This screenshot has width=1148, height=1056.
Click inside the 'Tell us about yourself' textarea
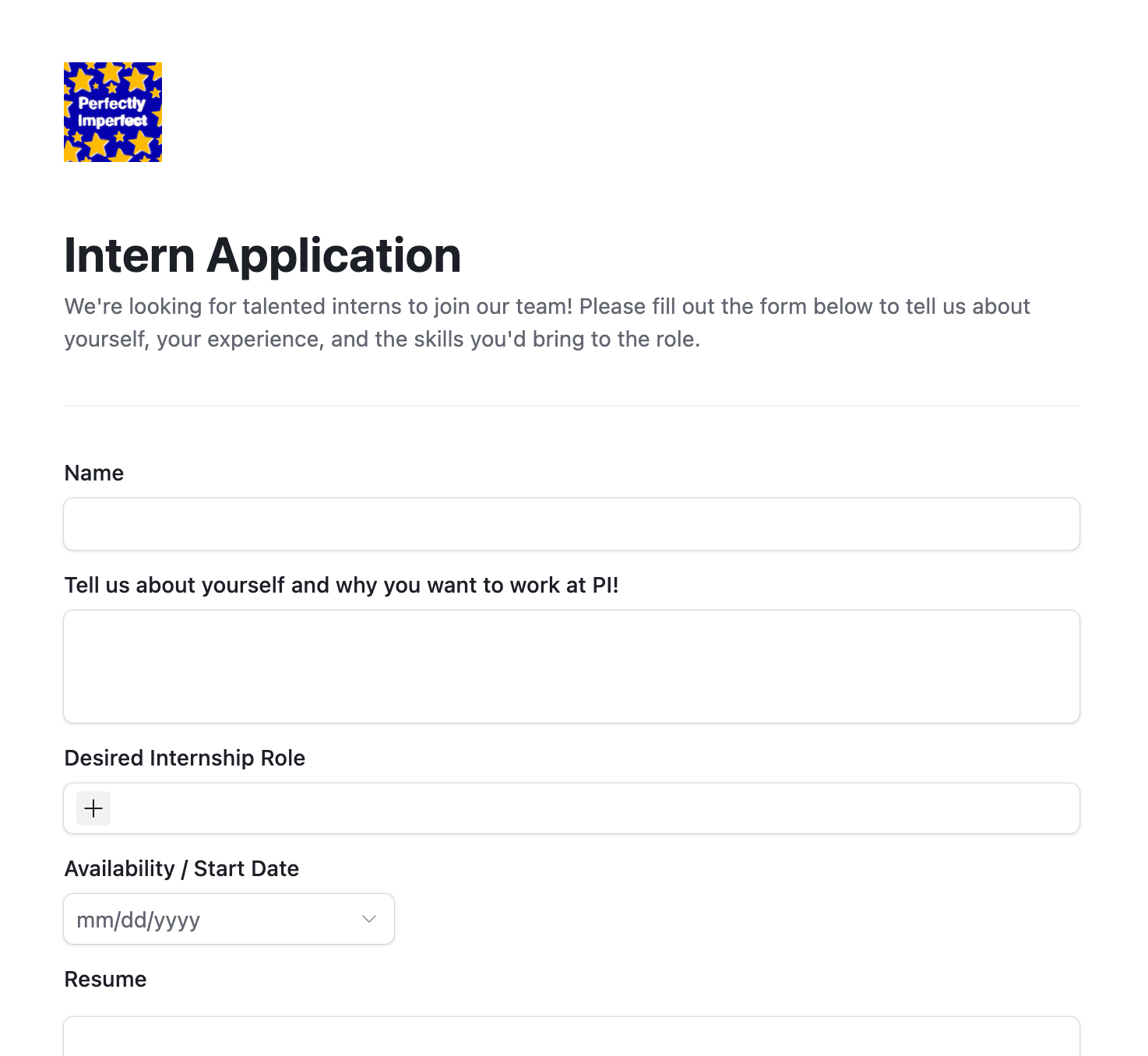[572, 667]
